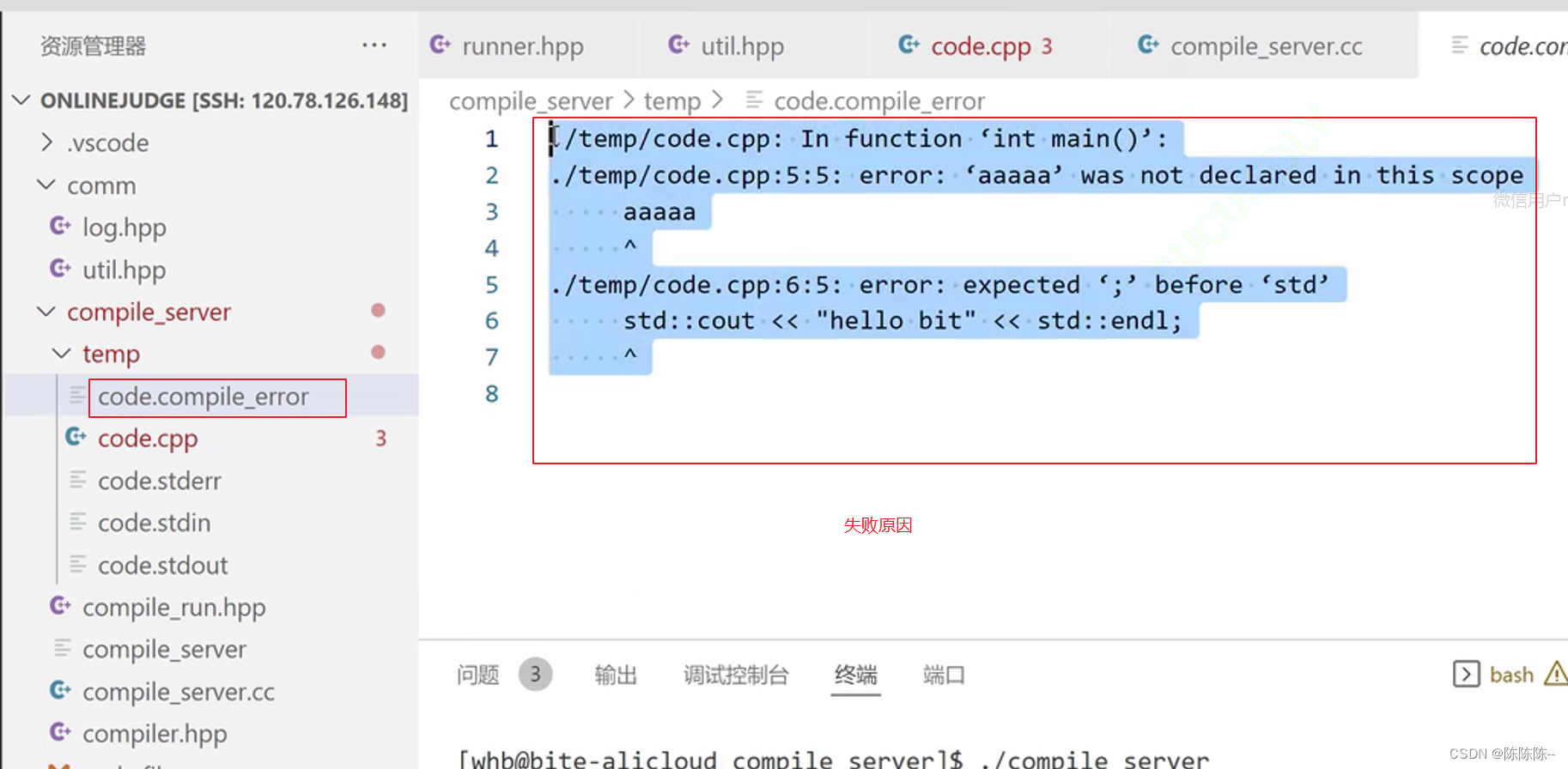Click temp in breadcrumb path
The image size is (1568, 769).
(x=672, y=101)
